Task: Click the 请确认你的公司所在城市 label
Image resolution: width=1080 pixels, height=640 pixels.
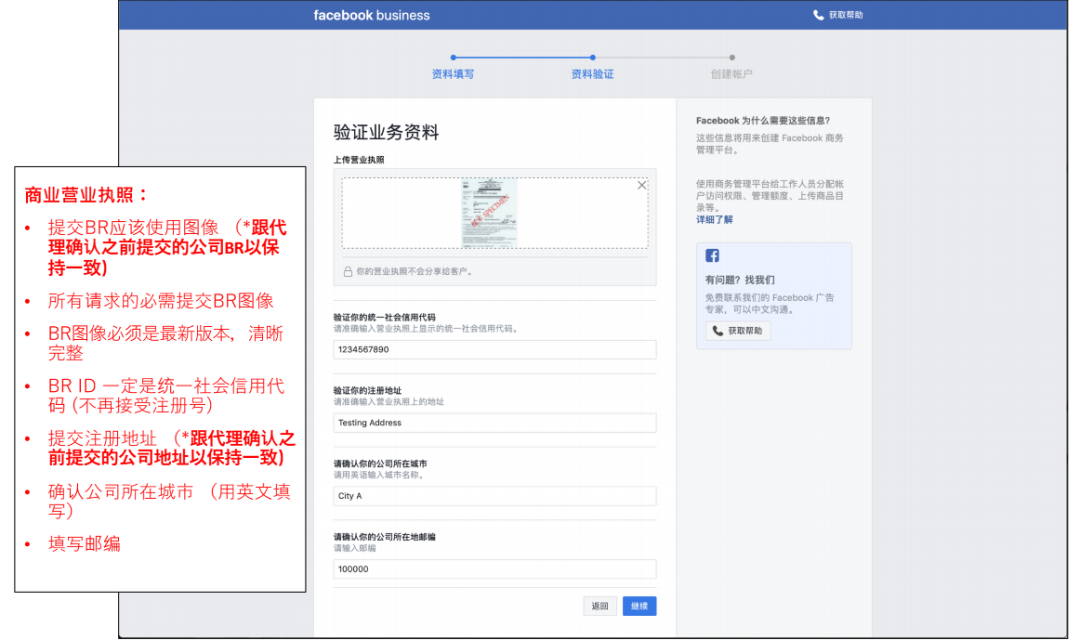Action: click(x=380, y=464)
